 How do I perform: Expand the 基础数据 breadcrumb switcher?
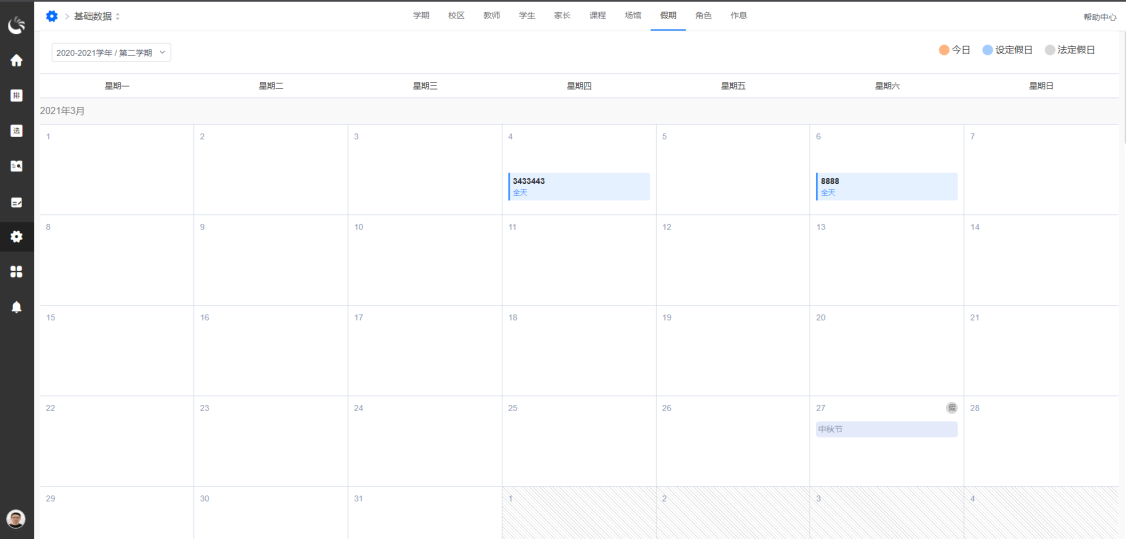coord(118,16)
